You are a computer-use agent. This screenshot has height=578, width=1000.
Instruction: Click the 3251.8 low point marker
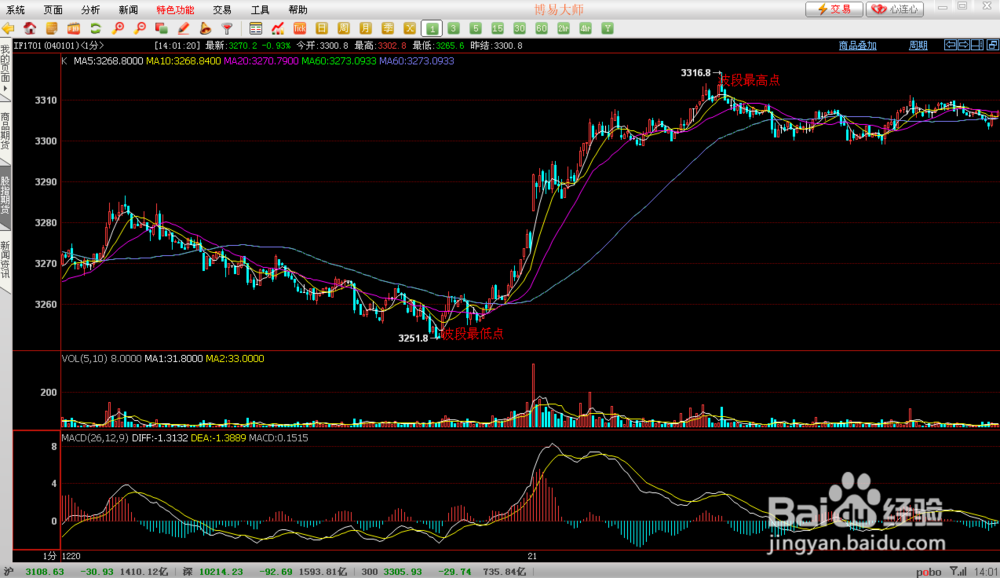(413, 338)
